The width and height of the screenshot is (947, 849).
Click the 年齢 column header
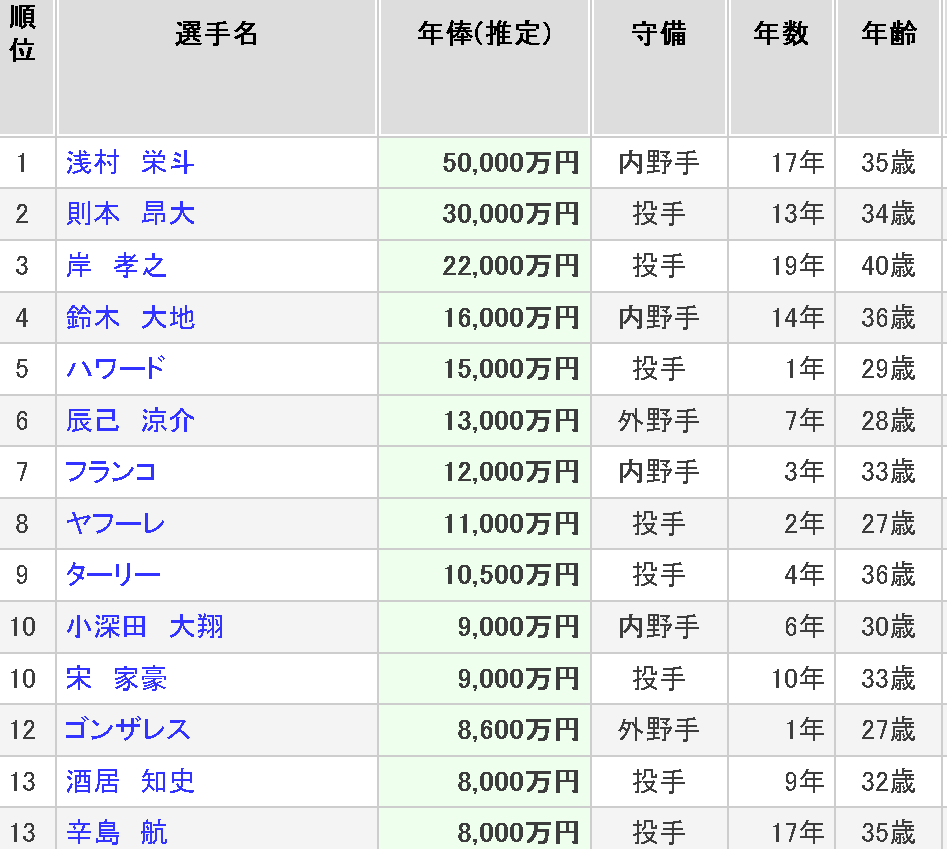pos(888,34)
